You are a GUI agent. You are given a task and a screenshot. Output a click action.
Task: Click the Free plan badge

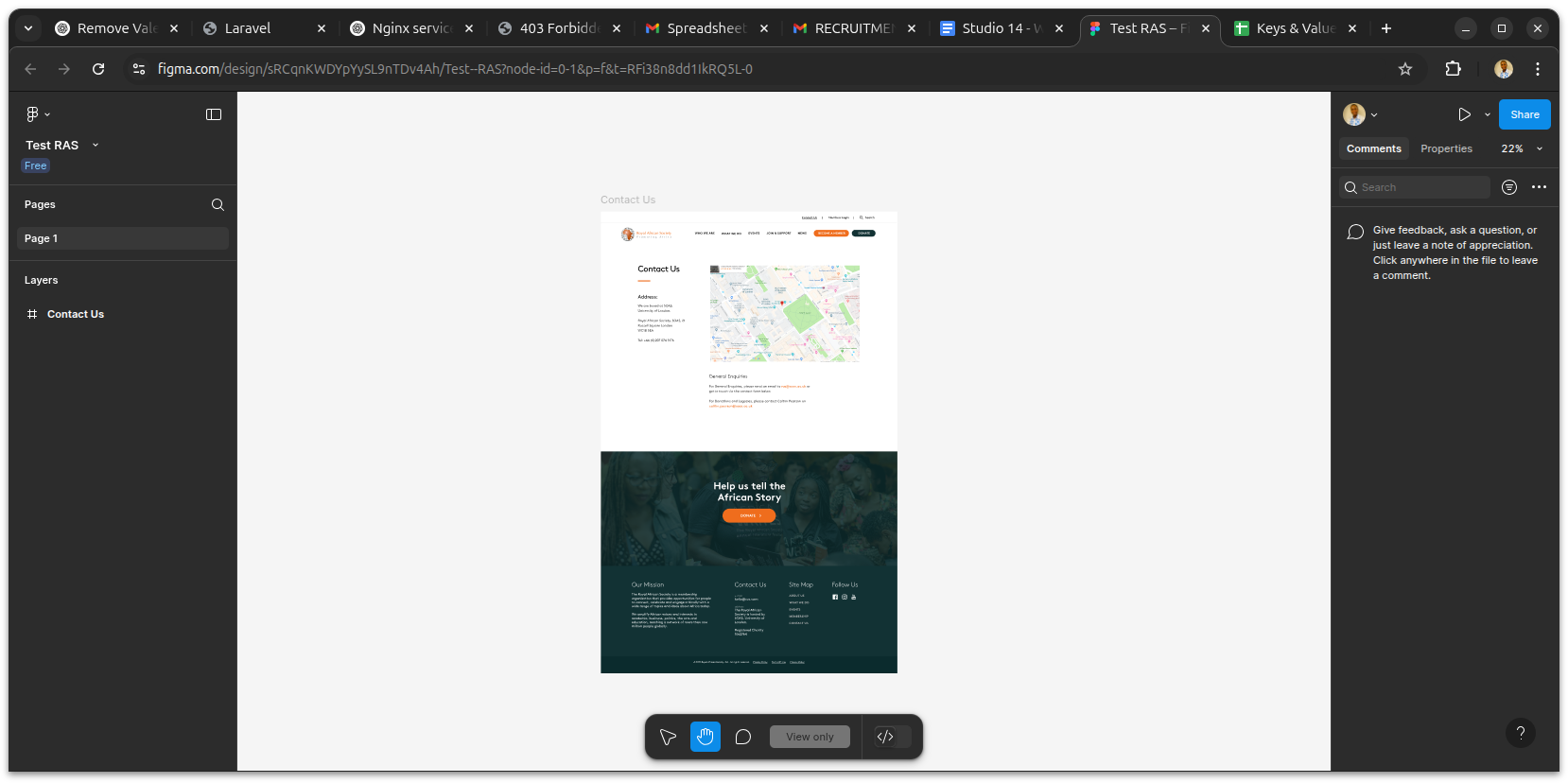(36, 165)
